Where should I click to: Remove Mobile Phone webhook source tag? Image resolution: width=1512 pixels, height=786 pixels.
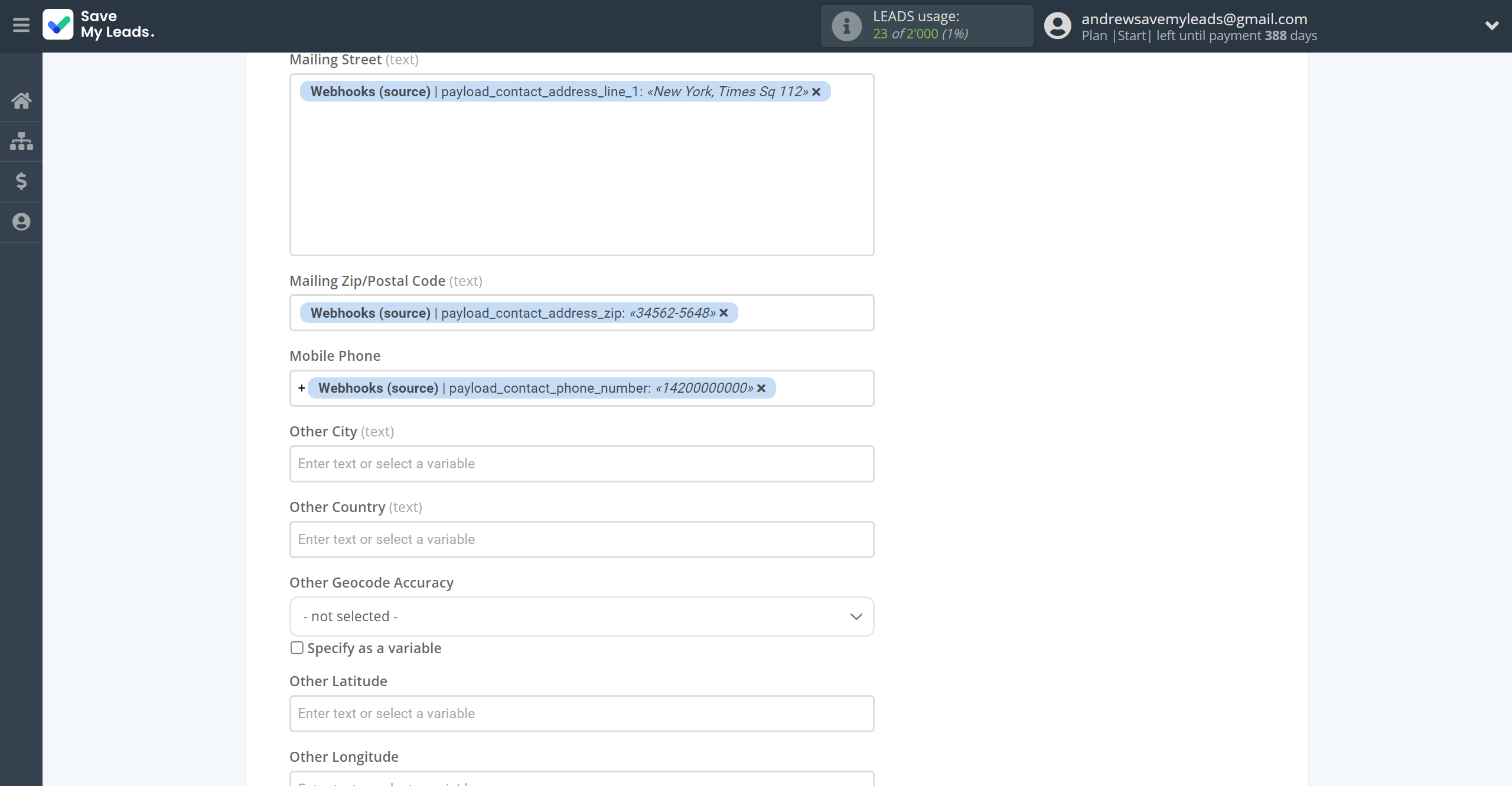click(761, 388)
